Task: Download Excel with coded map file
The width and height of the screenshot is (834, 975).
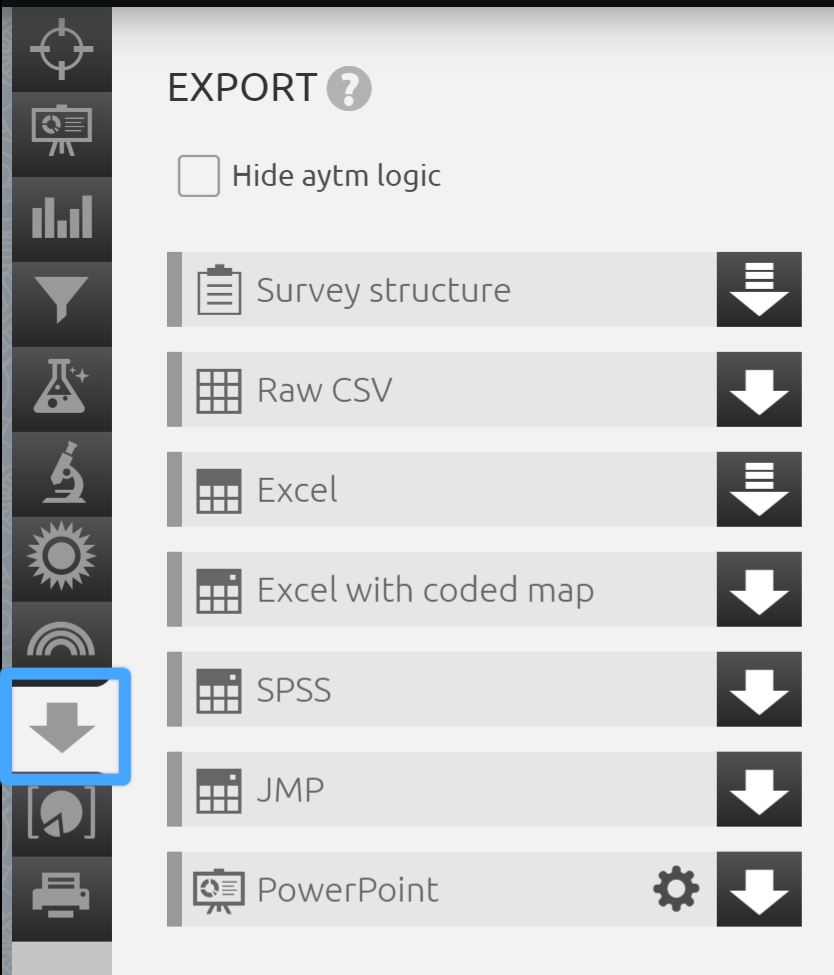Action: 759,590
